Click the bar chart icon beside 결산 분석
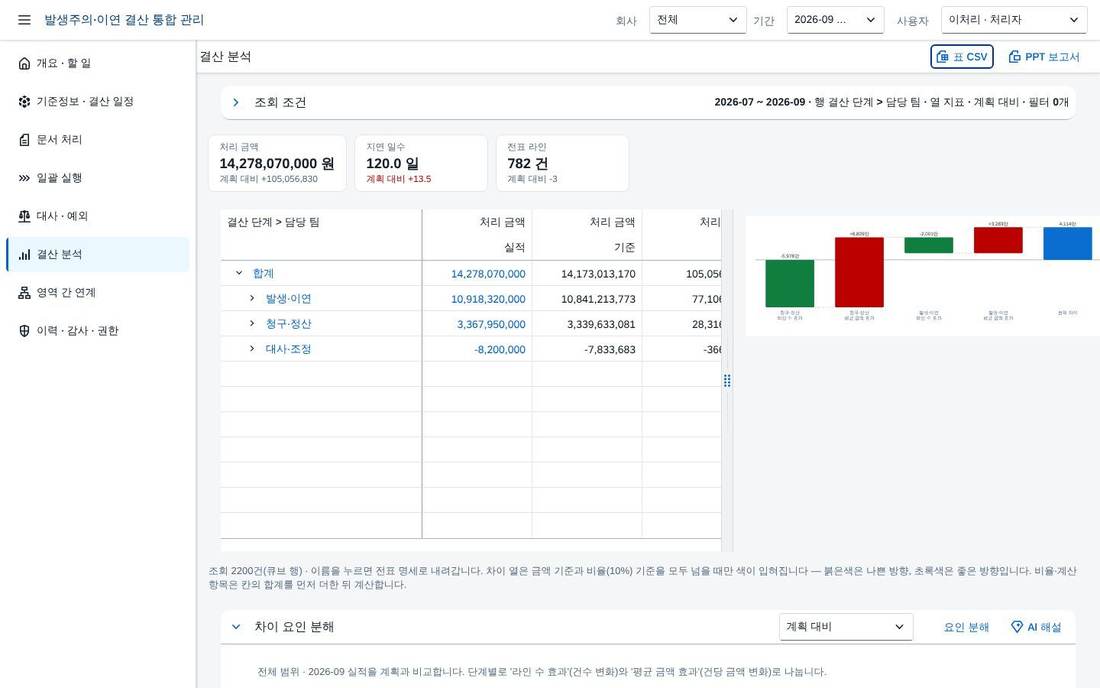This screenshot has height=688, width=1100. coord(25,255)
